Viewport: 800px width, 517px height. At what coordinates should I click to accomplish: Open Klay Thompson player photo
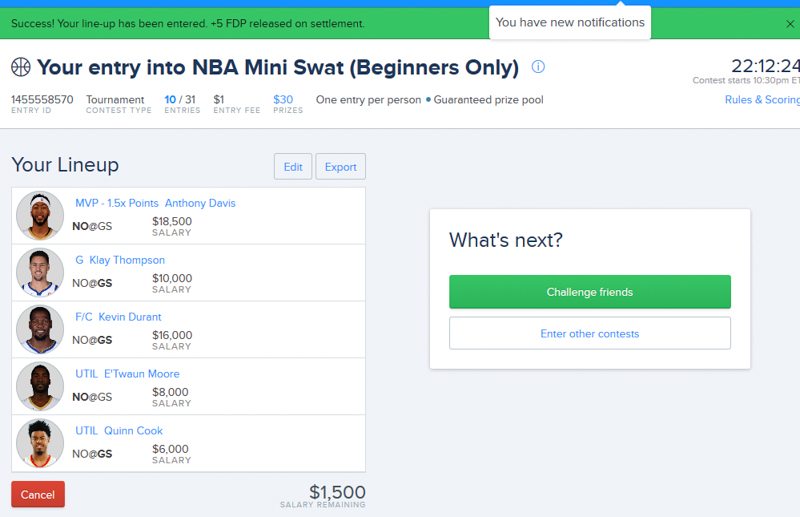pyautogui.click(x=40, y=273)
